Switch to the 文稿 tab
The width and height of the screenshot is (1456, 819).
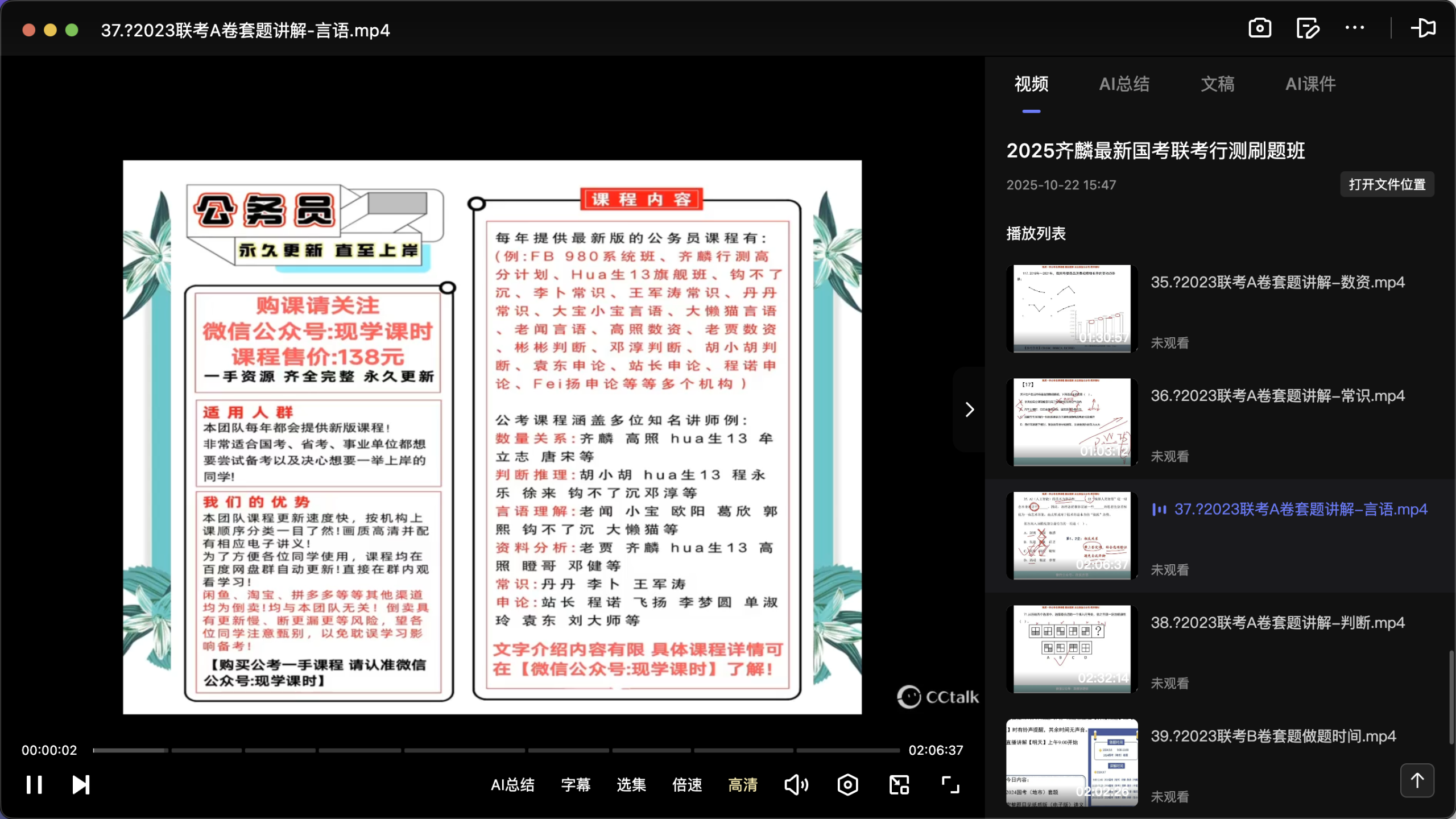1217,84
